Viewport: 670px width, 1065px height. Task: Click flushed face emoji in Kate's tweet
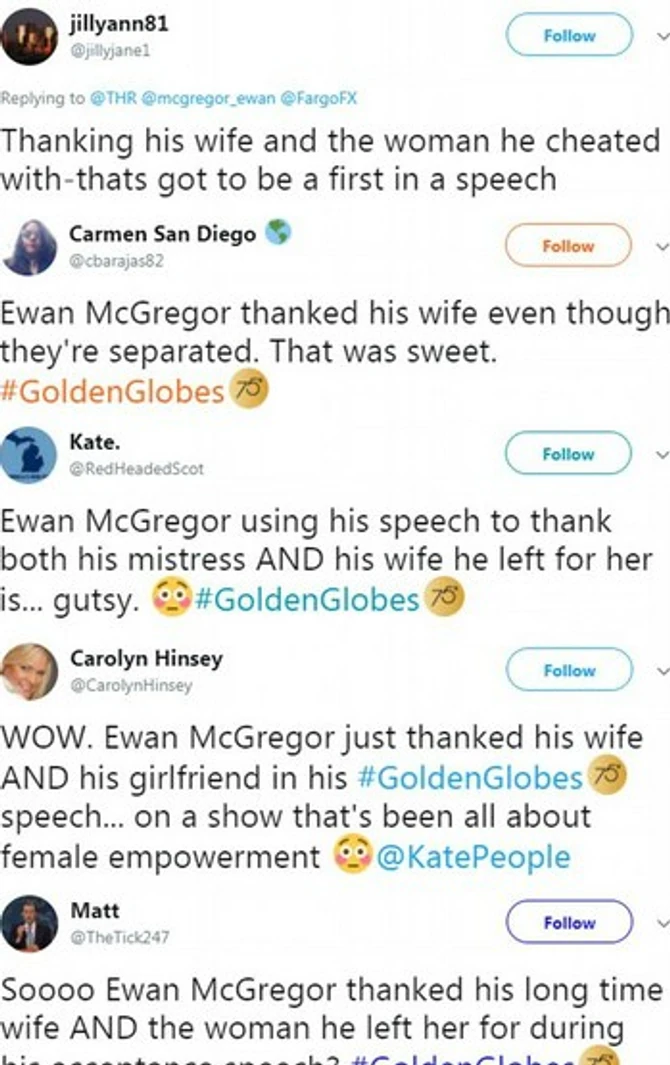click(171, 597)
